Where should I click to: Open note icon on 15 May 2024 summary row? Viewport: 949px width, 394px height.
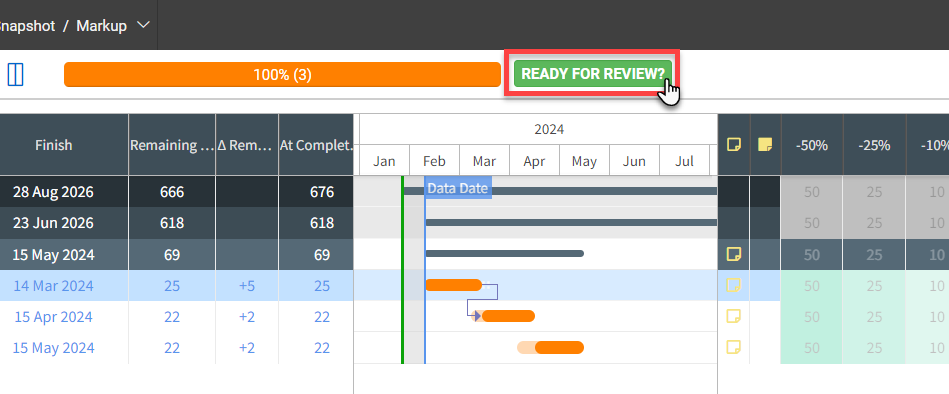click(734, 254)
